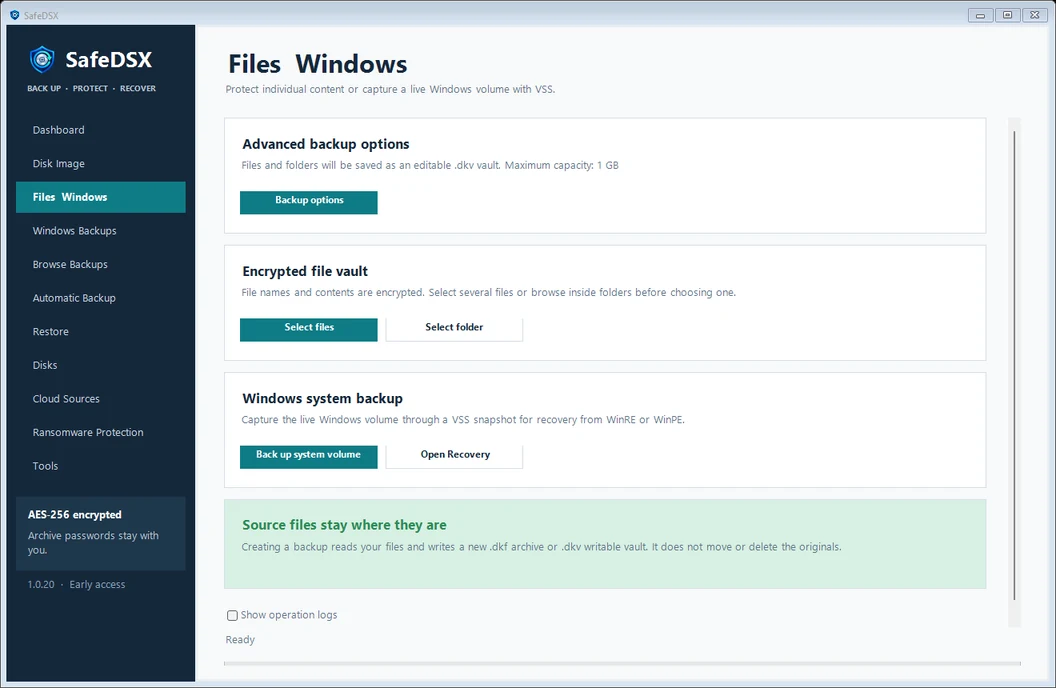
Task: Click the bottom progress bar
Action: point(622,664)
